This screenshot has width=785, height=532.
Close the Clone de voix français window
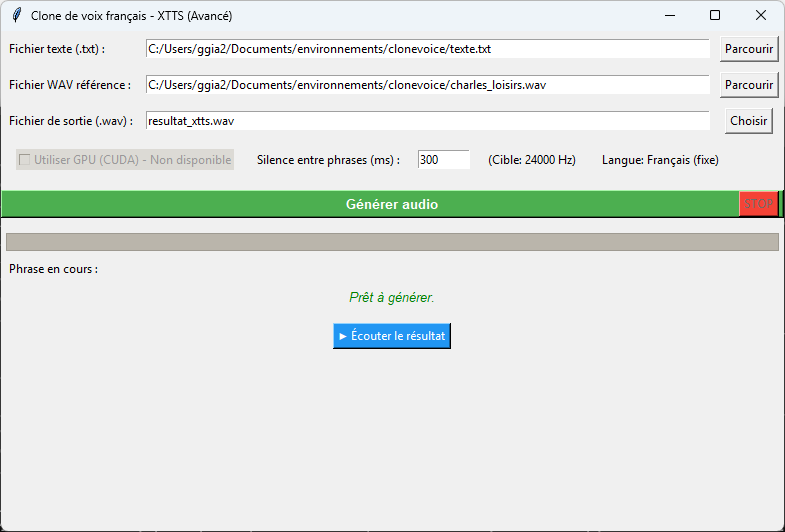pyautogui.click(x=761, y=15)
